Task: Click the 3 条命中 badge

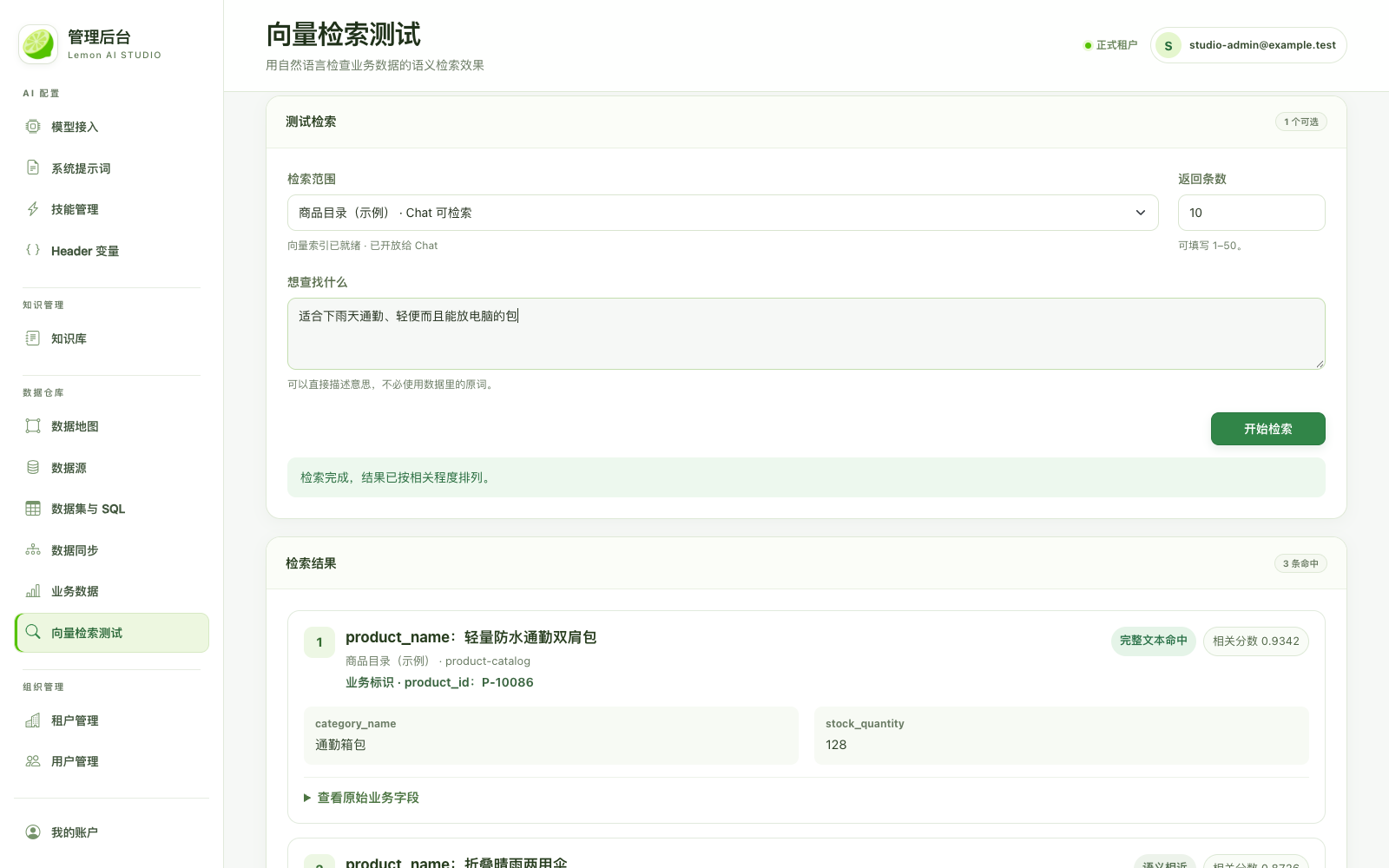Action: 1300,563
